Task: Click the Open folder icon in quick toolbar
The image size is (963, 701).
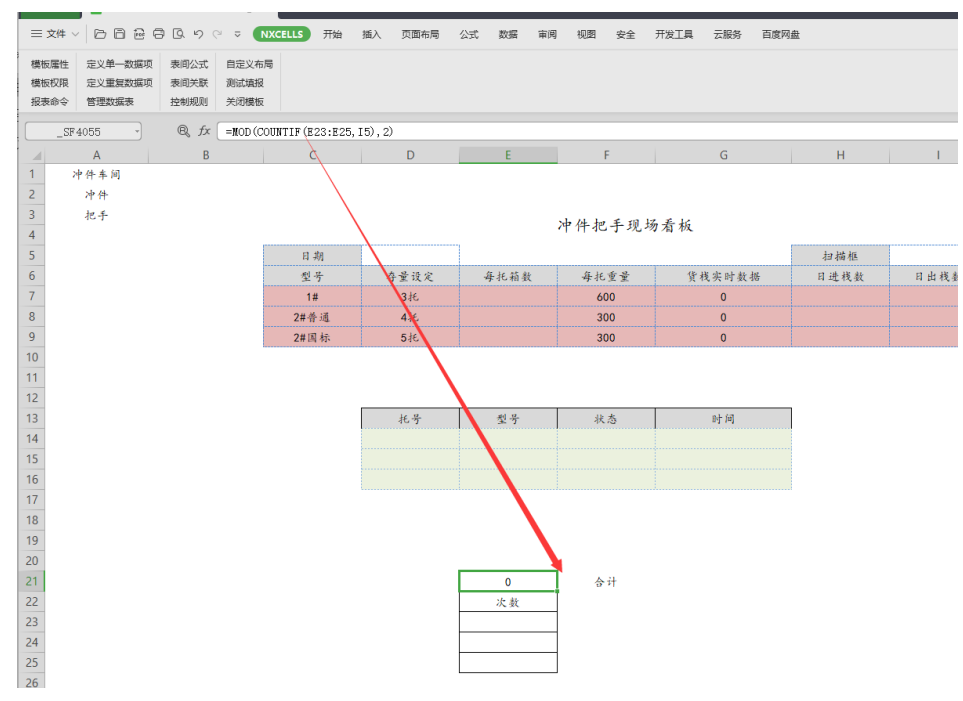Action: (100, 34)
